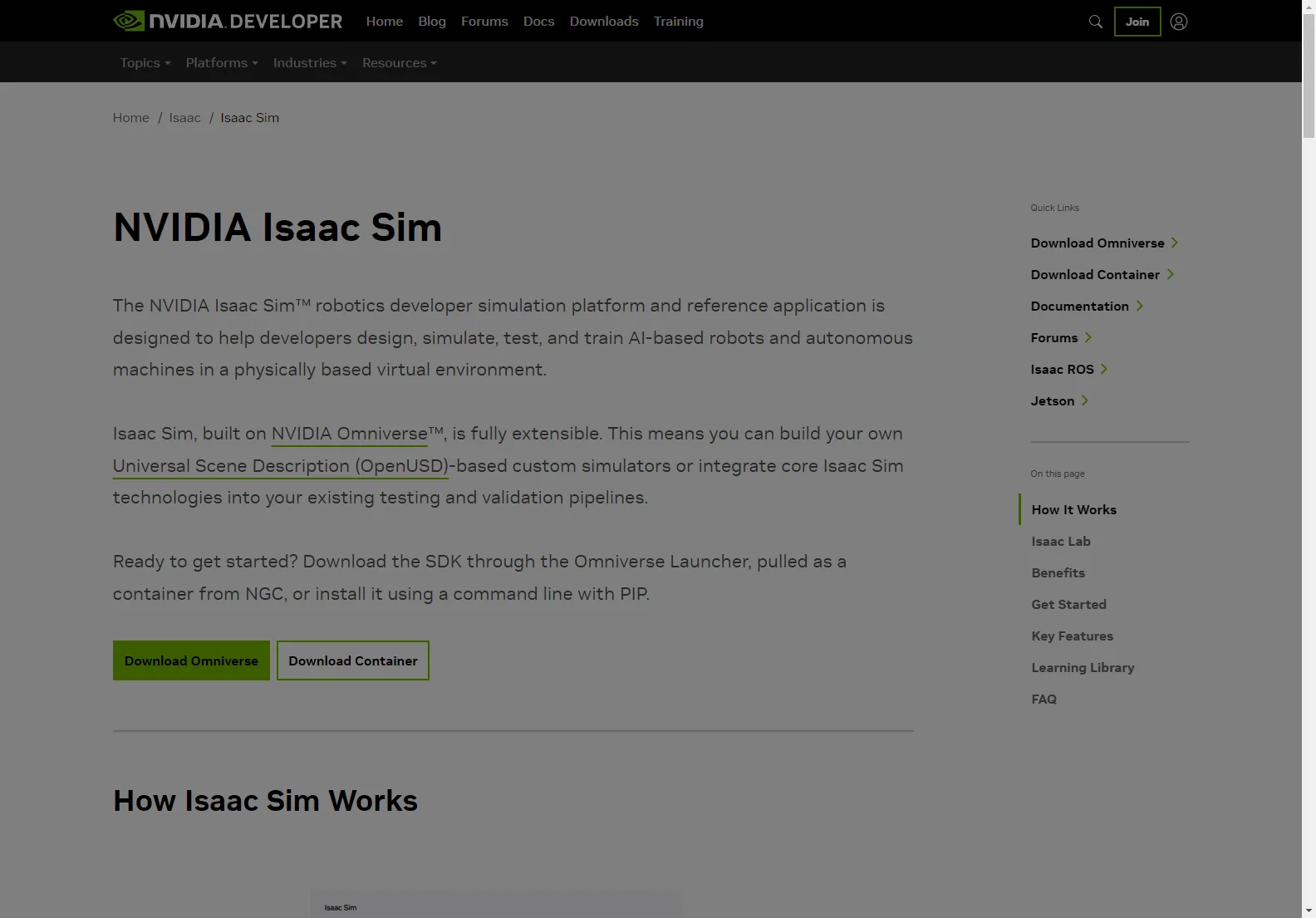Jump to Key Features section

click(x=1073, y=636)
